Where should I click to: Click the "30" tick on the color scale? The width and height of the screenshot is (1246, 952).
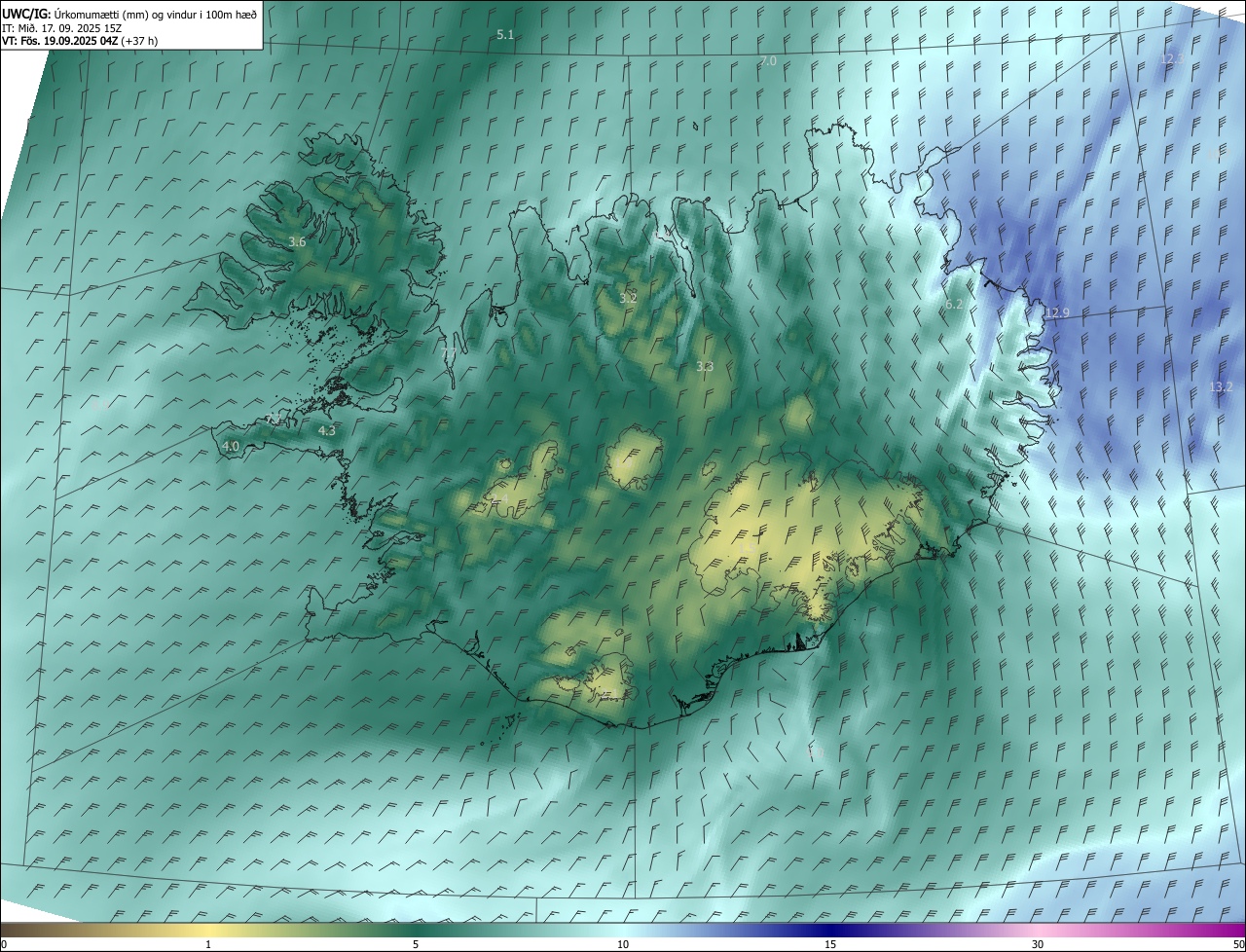point(1038,945)
